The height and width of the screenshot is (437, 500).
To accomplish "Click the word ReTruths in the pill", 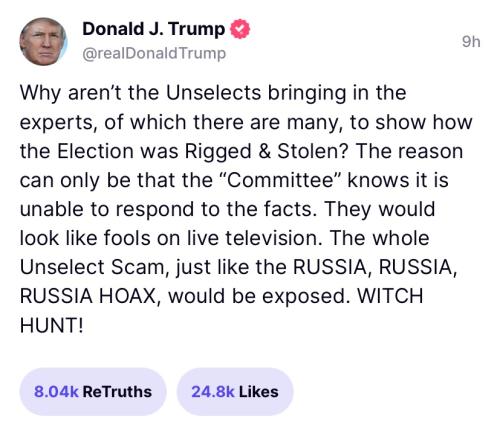I will point(117,392).
